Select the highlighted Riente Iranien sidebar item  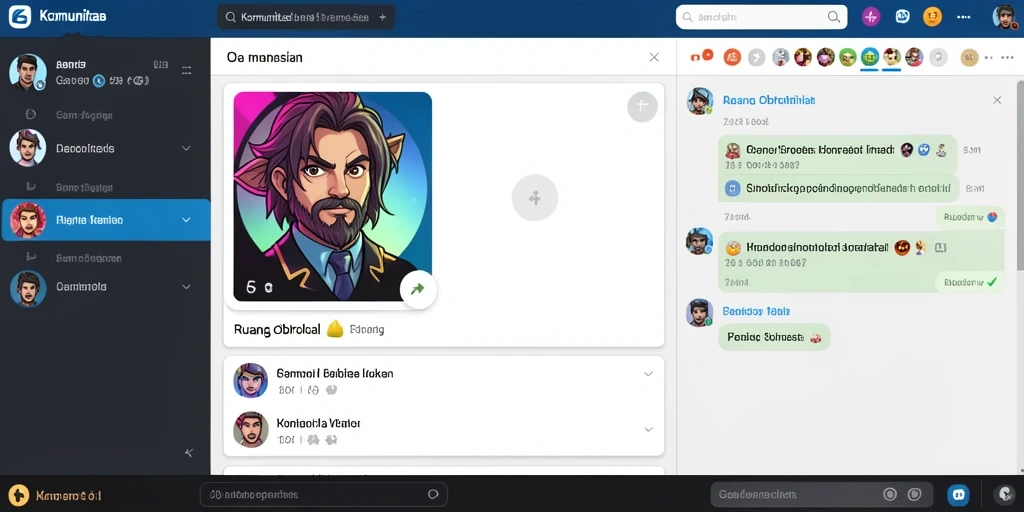105,220
